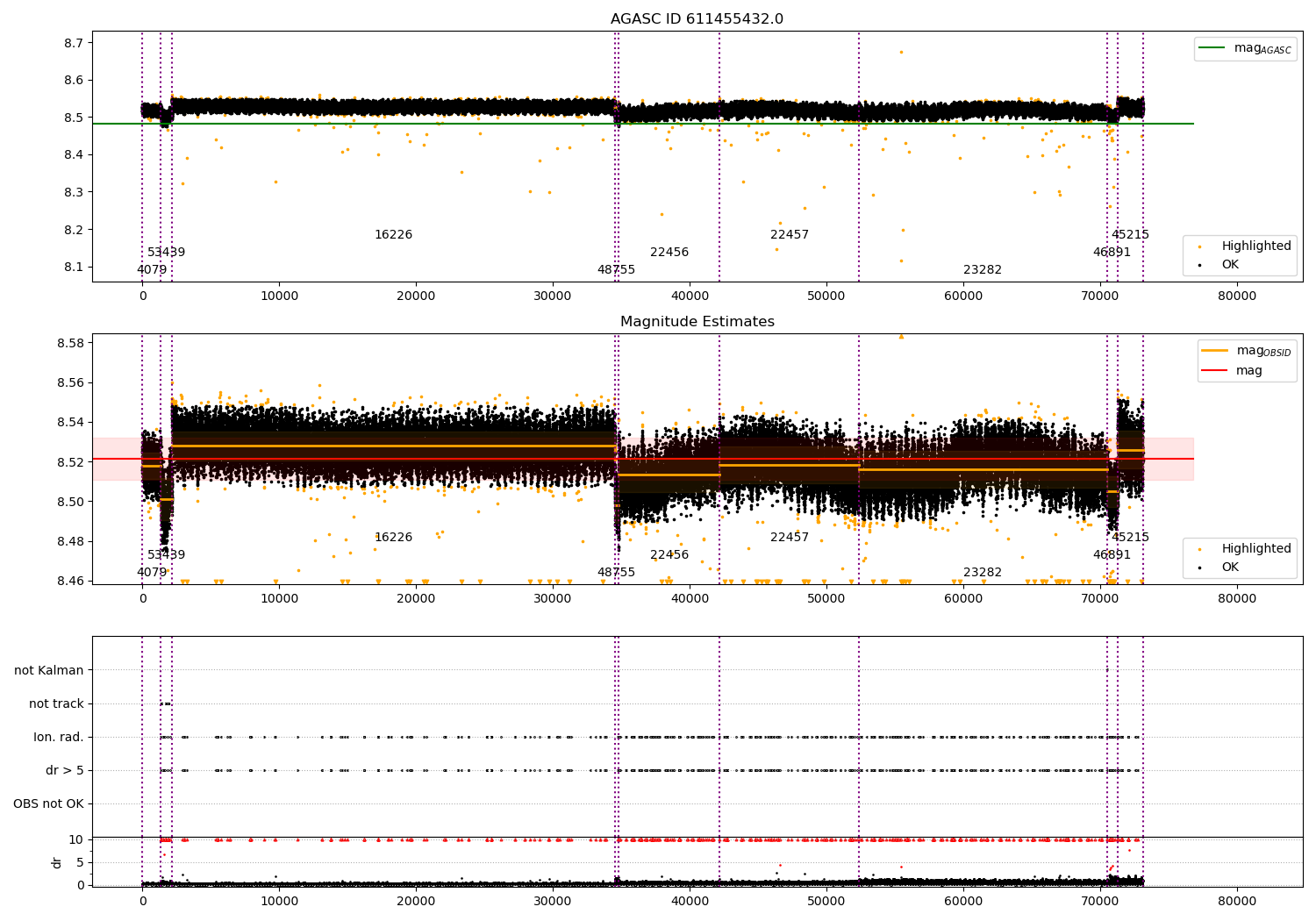The image size is (1316, 921).
Task: Click the "not Kalman" axis label
Action: pyautogui.click(x=49, y=670)
